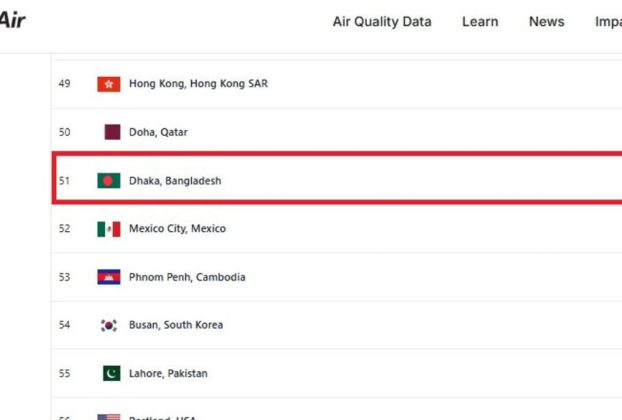622x420 pixels.
Task: Open the Phnom Penh, Cambodia link
Action: coord(187,277)
